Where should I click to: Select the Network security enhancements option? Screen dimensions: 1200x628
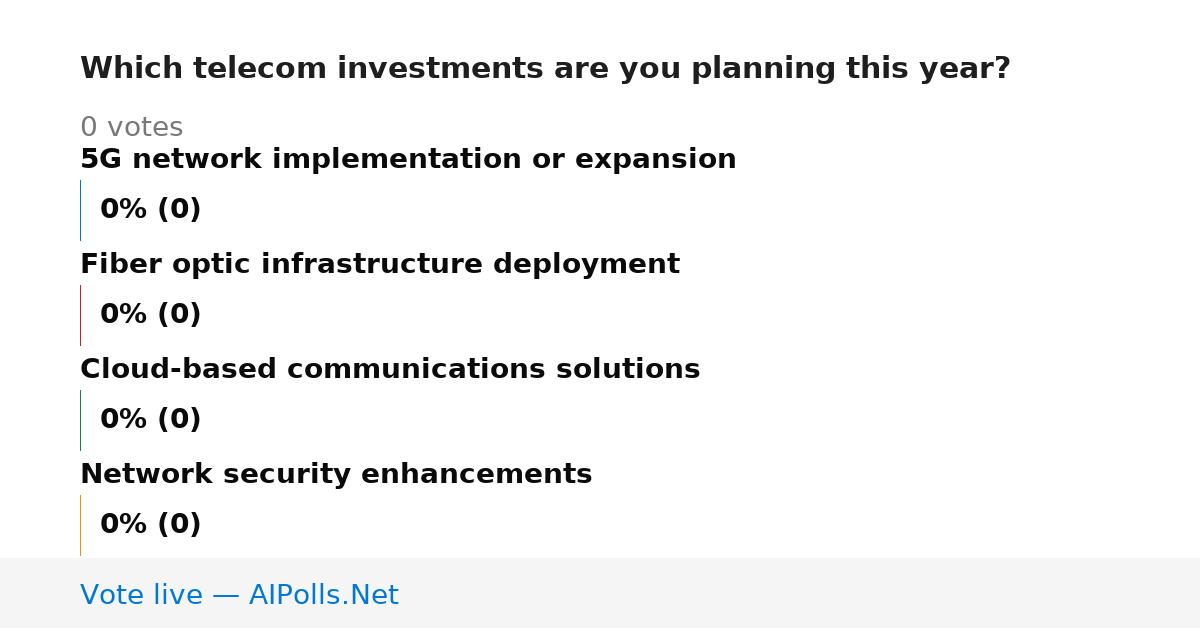click(336, 475)
